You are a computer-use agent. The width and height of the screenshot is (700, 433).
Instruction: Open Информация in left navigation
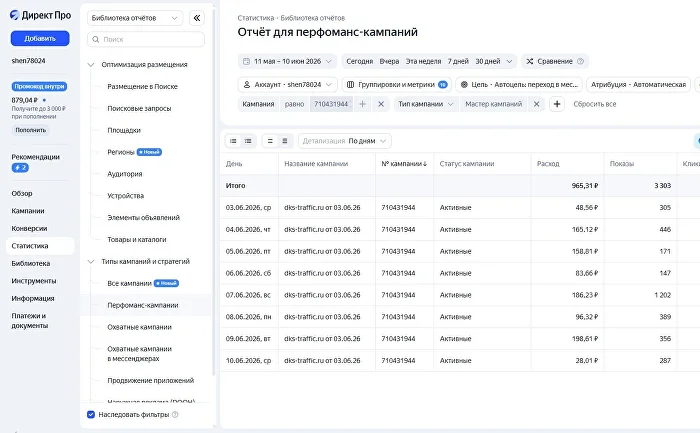coord(33,298)
